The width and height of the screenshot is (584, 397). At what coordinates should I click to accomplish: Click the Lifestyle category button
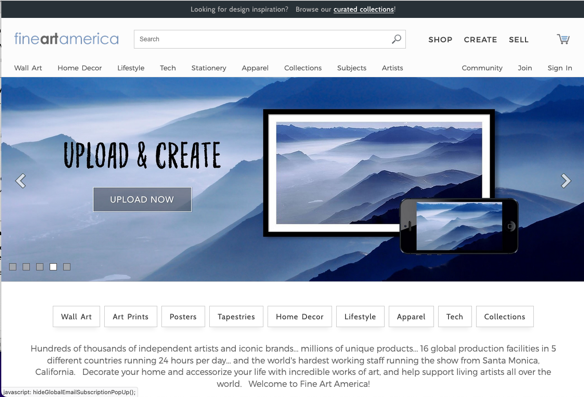360,317
